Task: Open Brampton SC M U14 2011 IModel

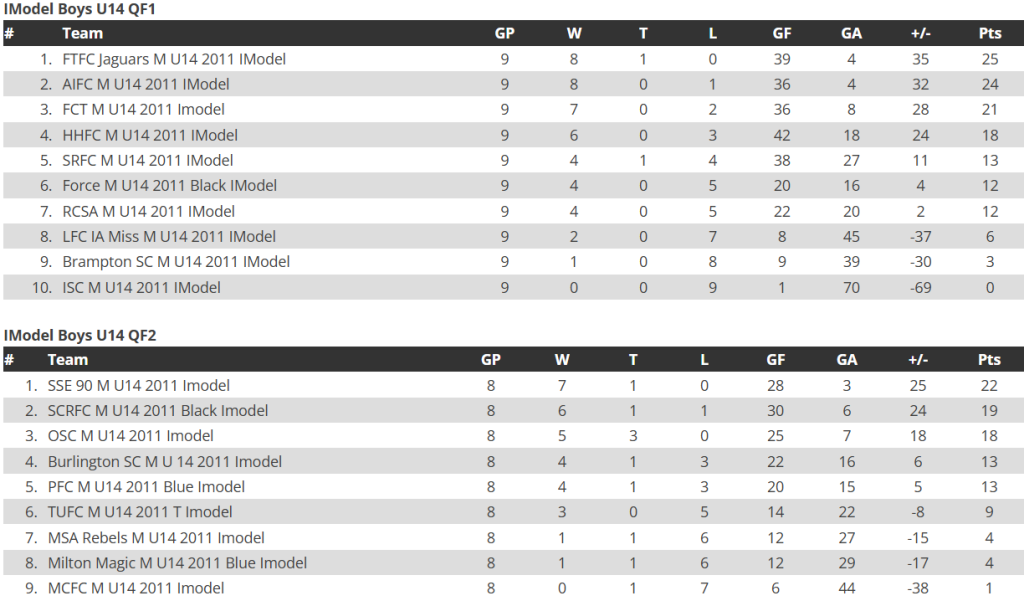Action: pos(176,262)
